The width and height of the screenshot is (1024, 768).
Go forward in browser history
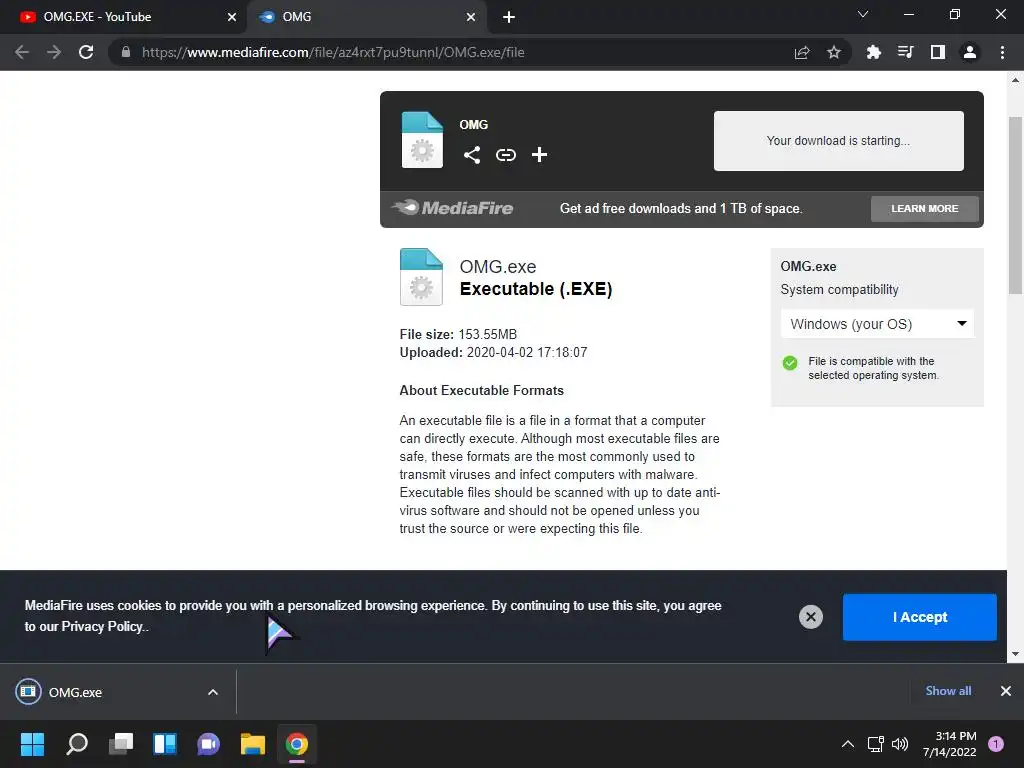[54, 52]
